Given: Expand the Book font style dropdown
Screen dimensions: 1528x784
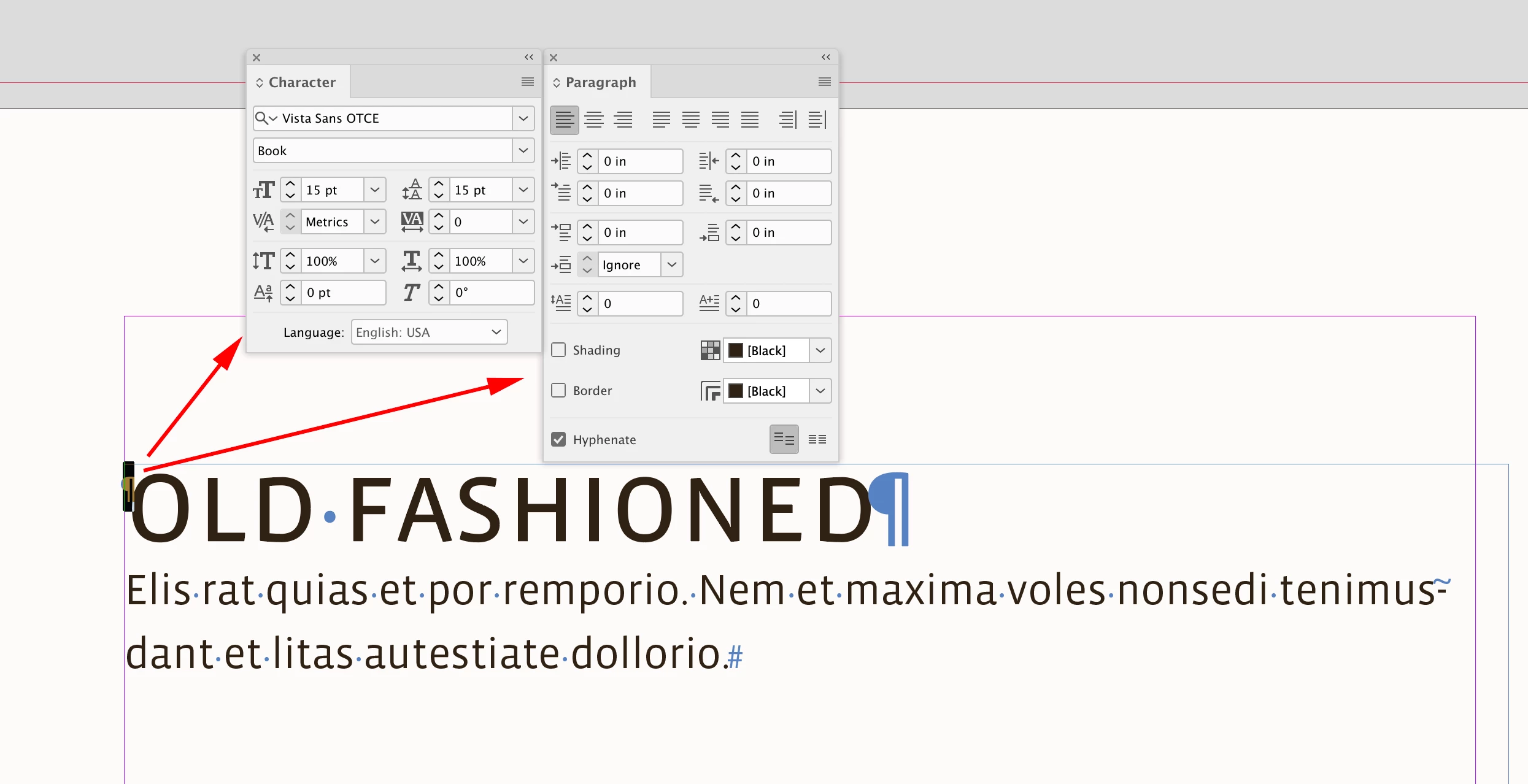Looking at the screenshot, I should click(523, 150).
